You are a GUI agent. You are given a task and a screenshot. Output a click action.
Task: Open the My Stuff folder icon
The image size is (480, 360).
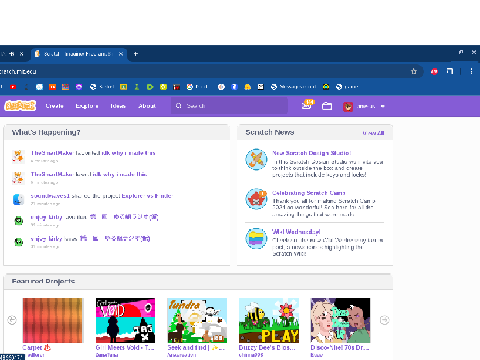point(327,106)
